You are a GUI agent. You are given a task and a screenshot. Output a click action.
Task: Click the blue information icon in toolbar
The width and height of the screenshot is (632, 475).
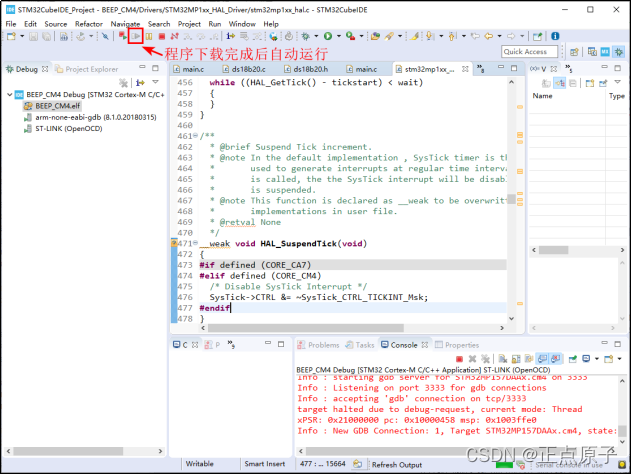pos(555,36)
